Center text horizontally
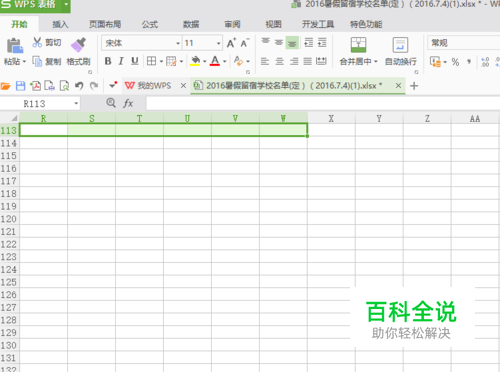Screen dimensions: 500x372 (x=279, y=61)
